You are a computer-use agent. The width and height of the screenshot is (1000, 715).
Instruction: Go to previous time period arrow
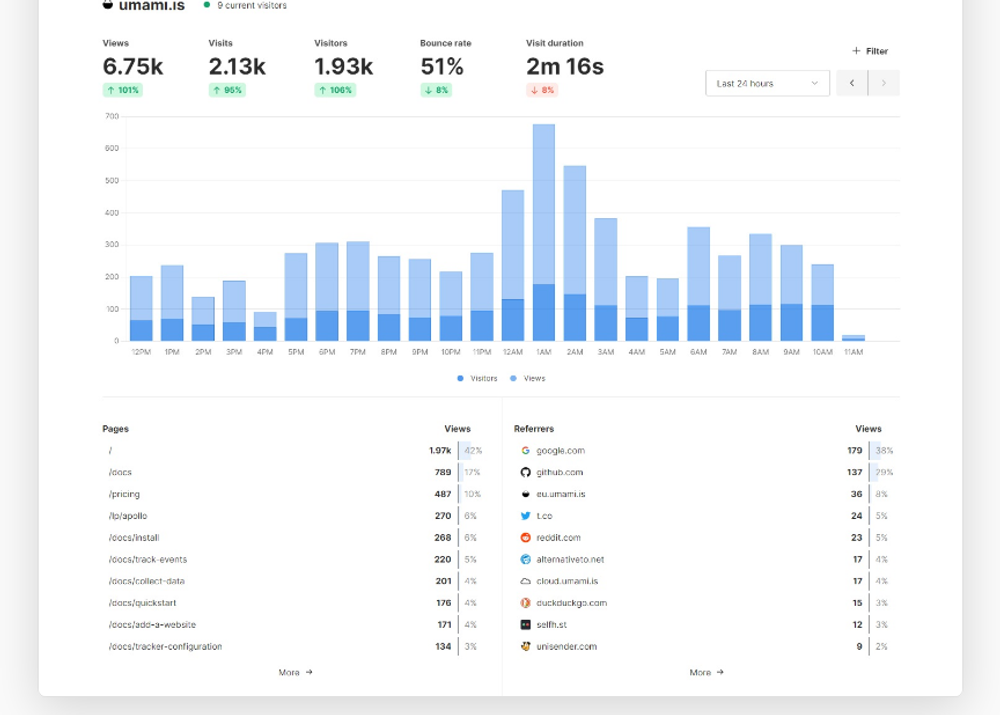pyautogui.click(x=851, y=84)
